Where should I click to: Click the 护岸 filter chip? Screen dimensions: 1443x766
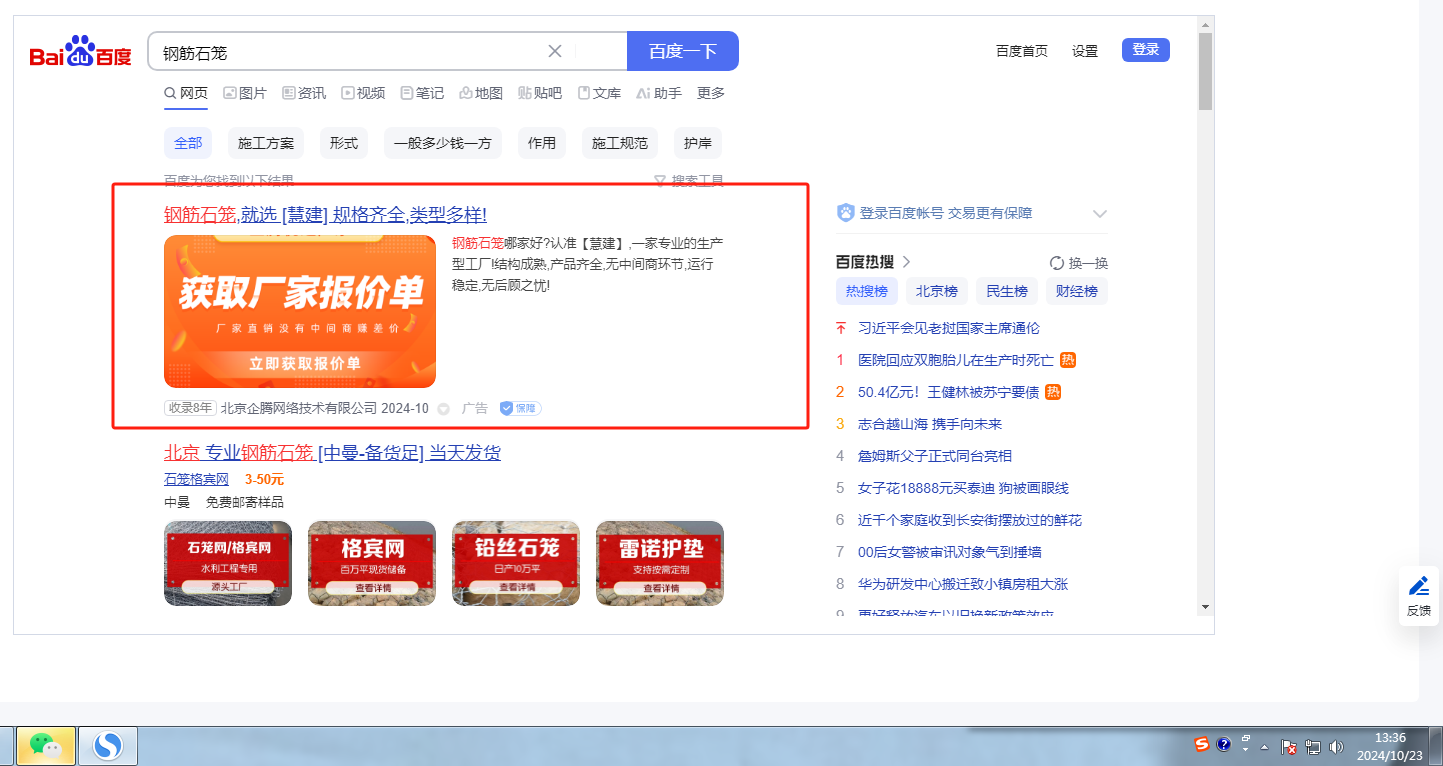click(x=698, y=143)
